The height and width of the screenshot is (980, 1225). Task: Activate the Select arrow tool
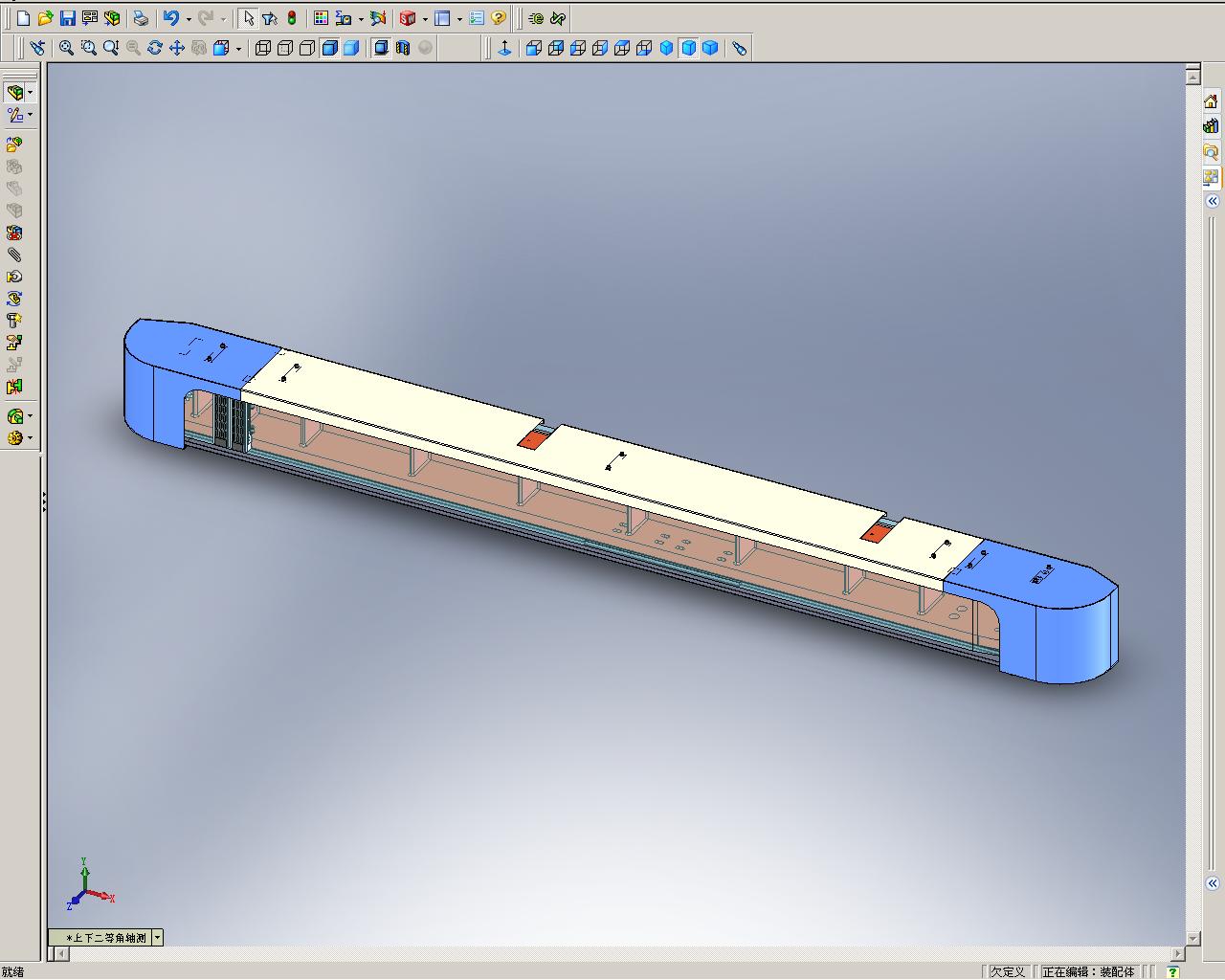coord(249,18)
